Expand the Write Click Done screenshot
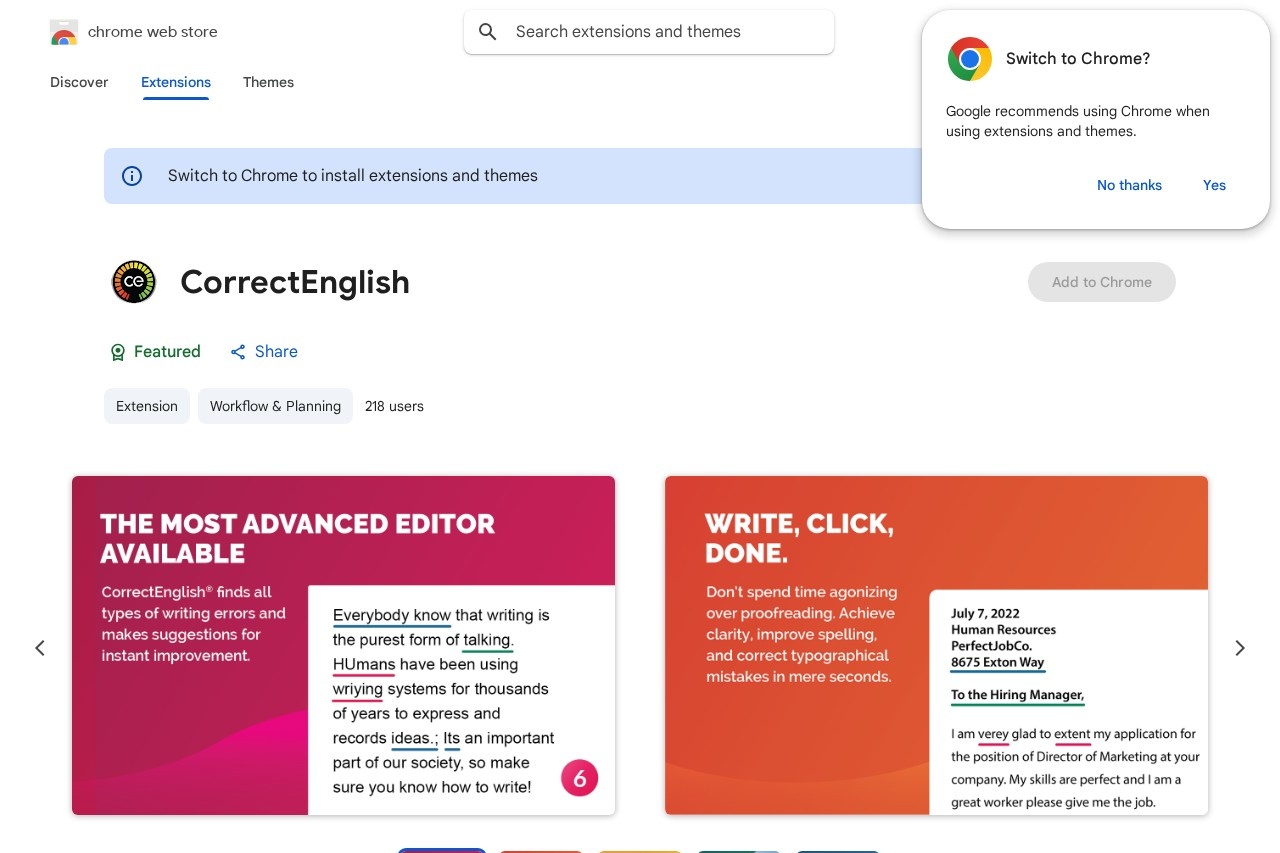This screenshot has height=853, width=1280. click(x=936, y=645)
